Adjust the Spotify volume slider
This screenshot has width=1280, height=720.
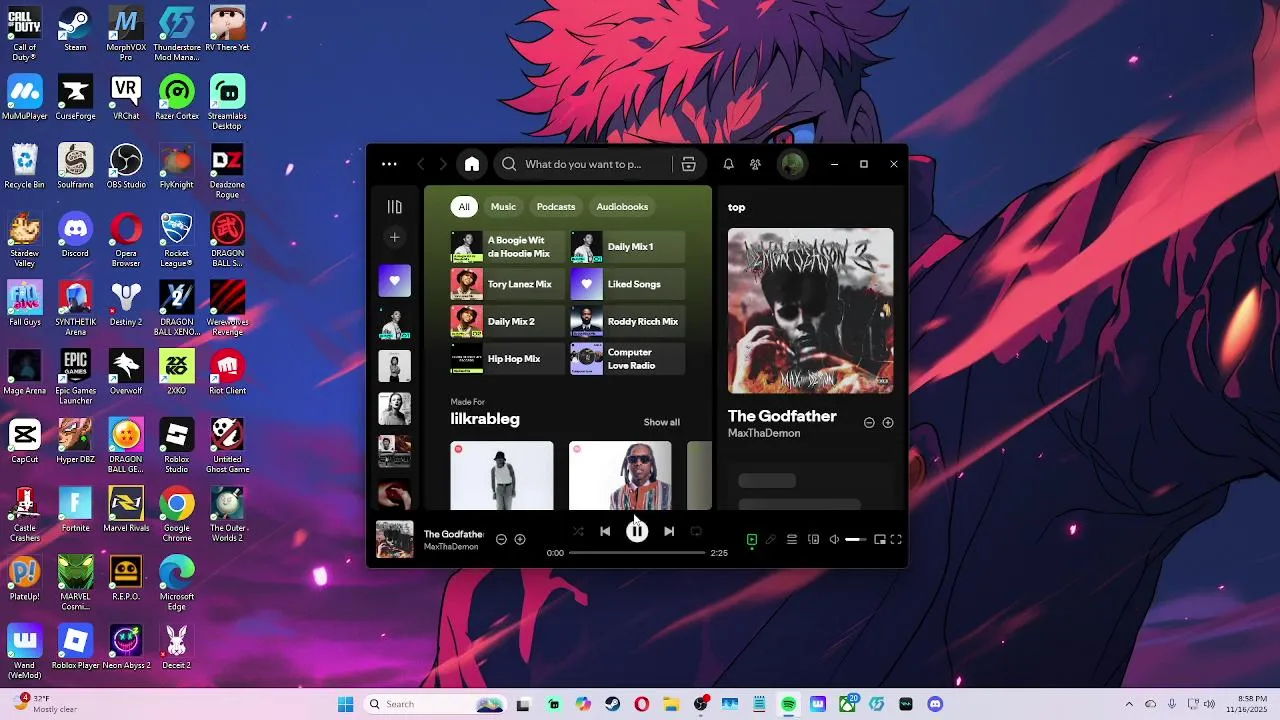pyautogui.click(x=856, y=540)
